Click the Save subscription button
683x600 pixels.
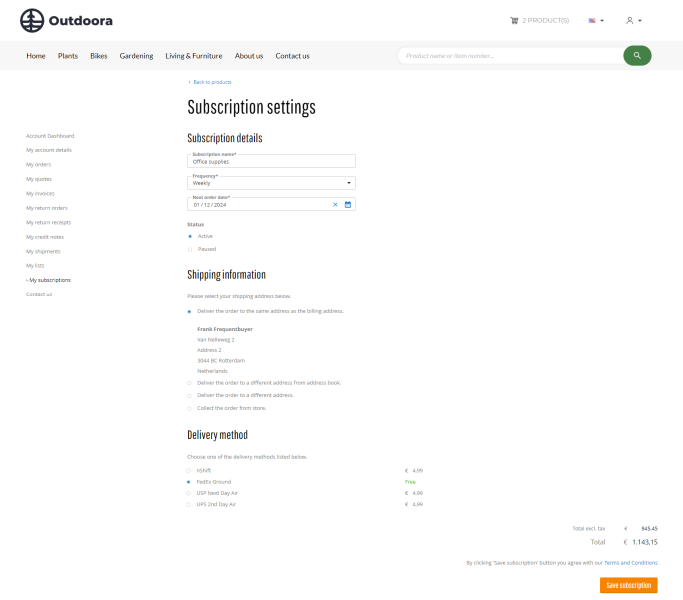click(x=628, y=585)
